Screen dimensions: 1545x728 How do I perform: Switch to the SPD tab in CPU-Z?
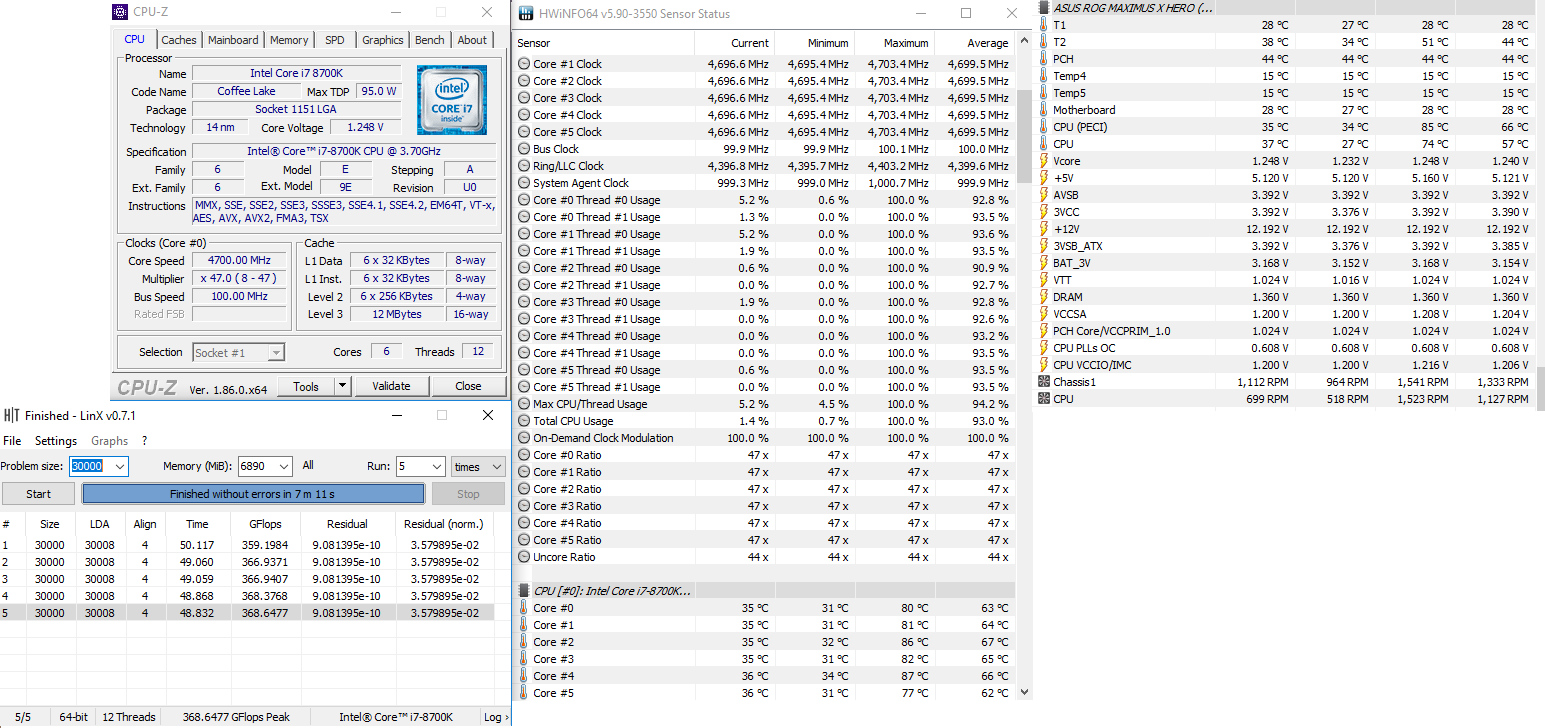335,40
